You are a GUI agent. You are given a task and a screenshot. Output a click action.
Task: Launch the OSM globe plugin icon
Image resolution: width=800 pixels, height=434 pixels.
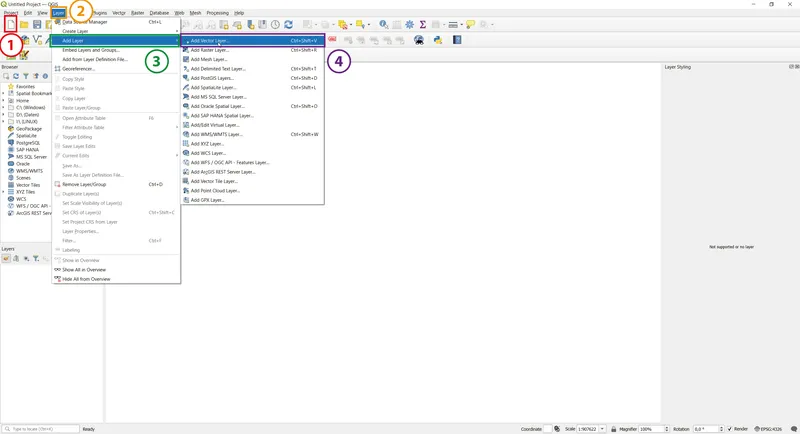click(x=419, y=40)
